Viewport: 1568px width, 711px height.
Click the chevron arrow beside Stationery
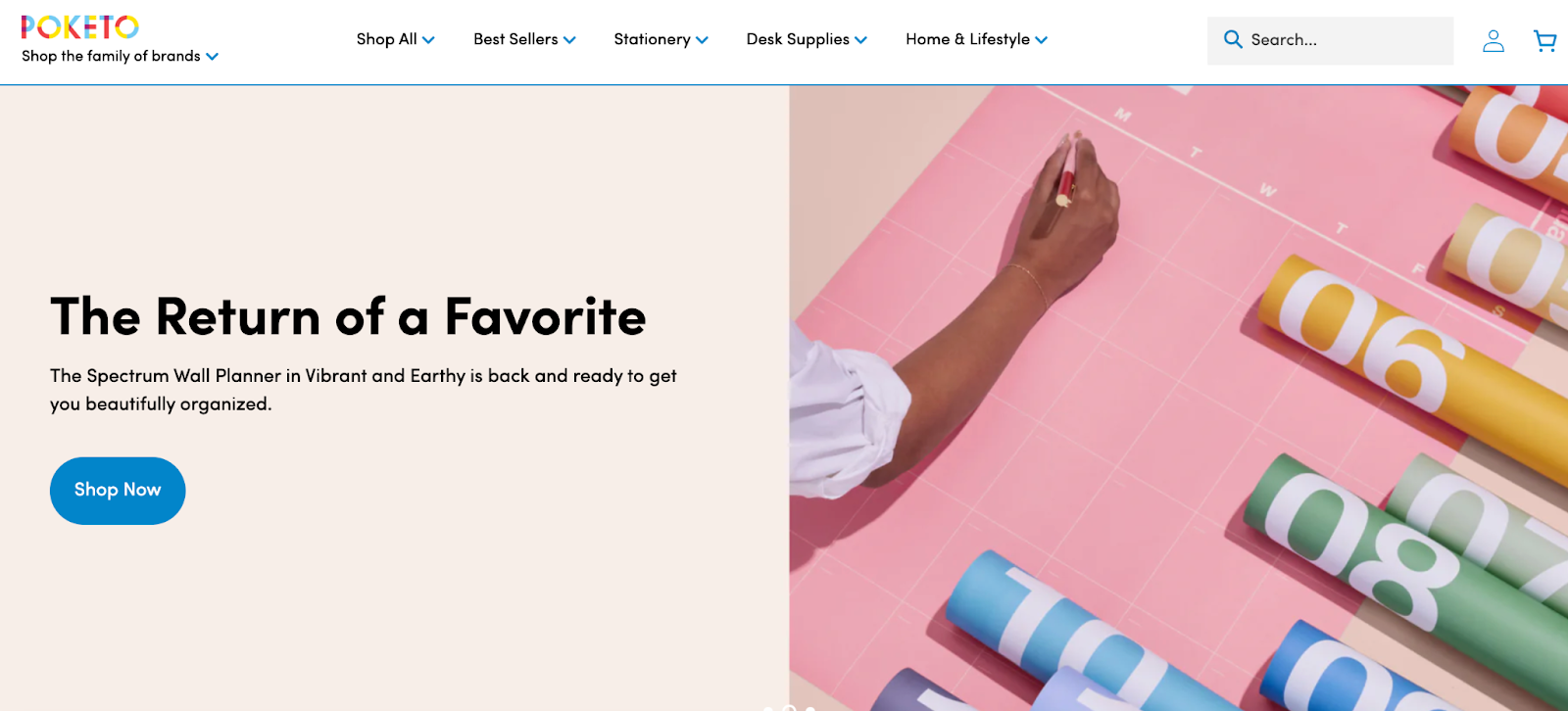(x=702, y=40)
